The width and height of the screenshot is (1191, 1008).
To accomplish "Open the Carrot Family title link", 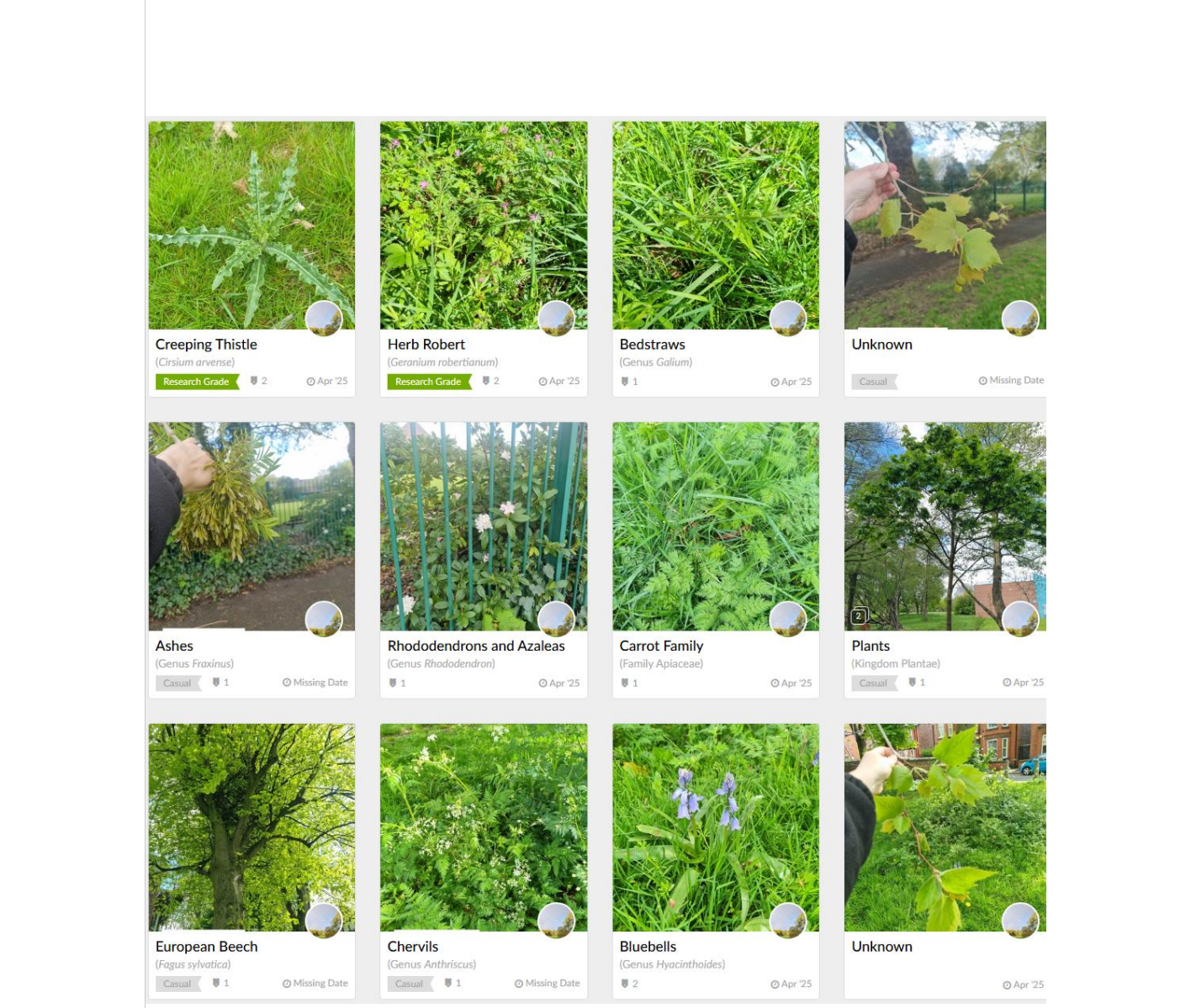I will [x=661, y=646].
